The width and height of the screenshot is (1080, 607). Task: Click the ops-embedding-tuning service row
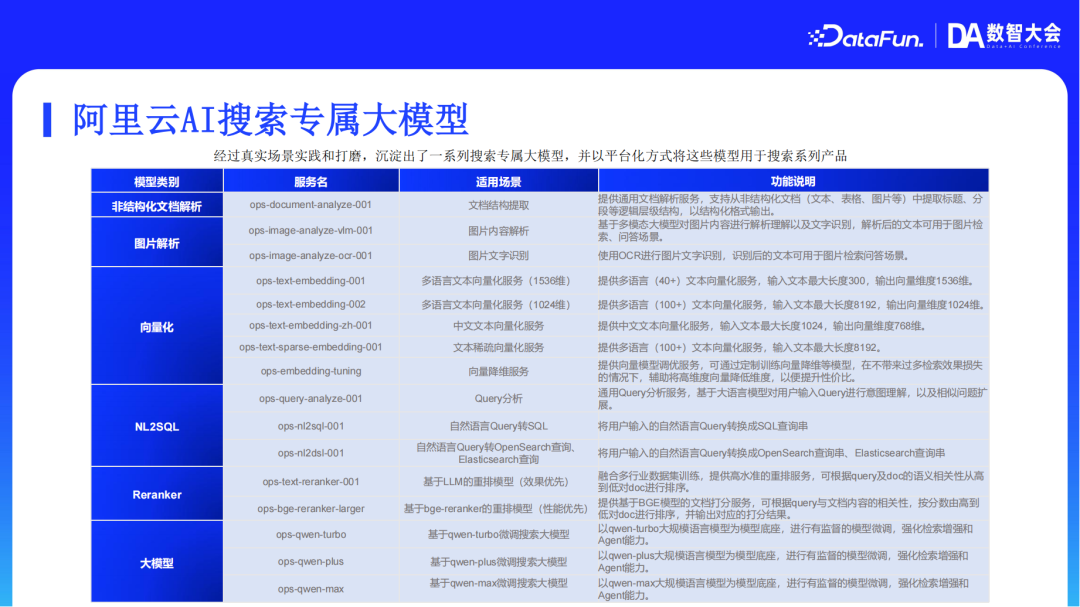pos(310,371)
